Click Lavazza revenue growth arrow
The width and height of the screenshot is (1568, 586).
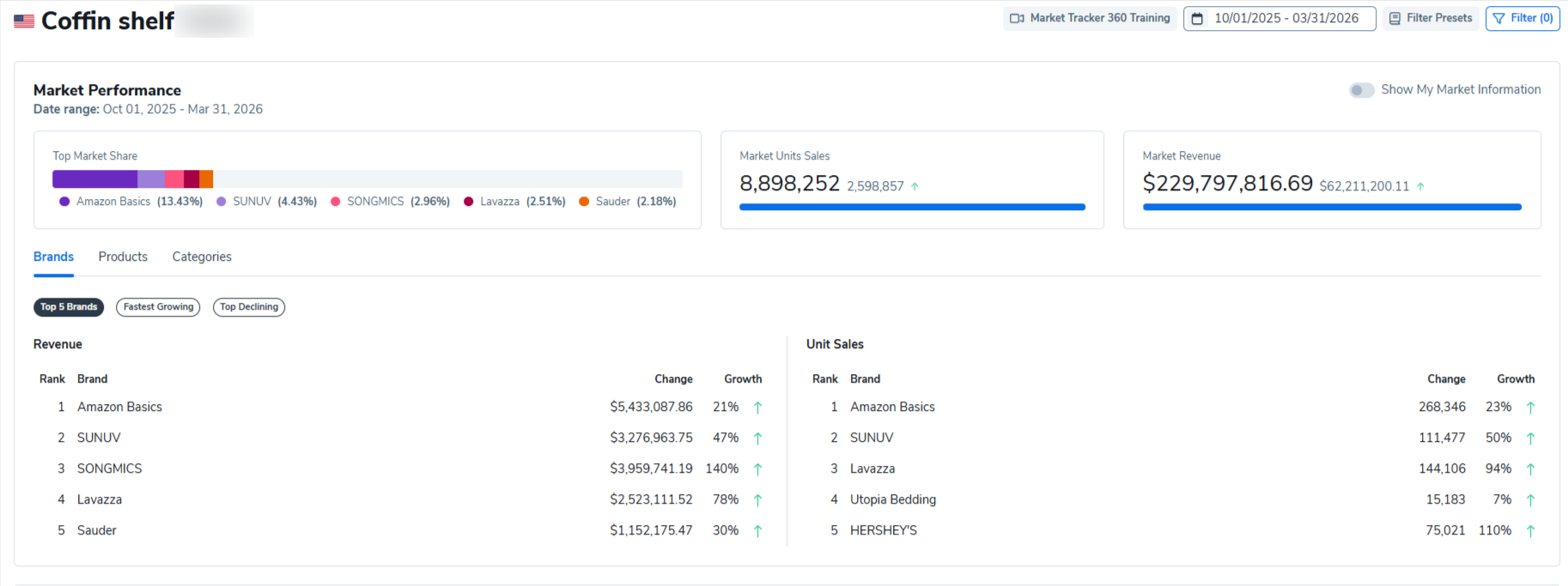pyautogui.click(x=757, y=500)
